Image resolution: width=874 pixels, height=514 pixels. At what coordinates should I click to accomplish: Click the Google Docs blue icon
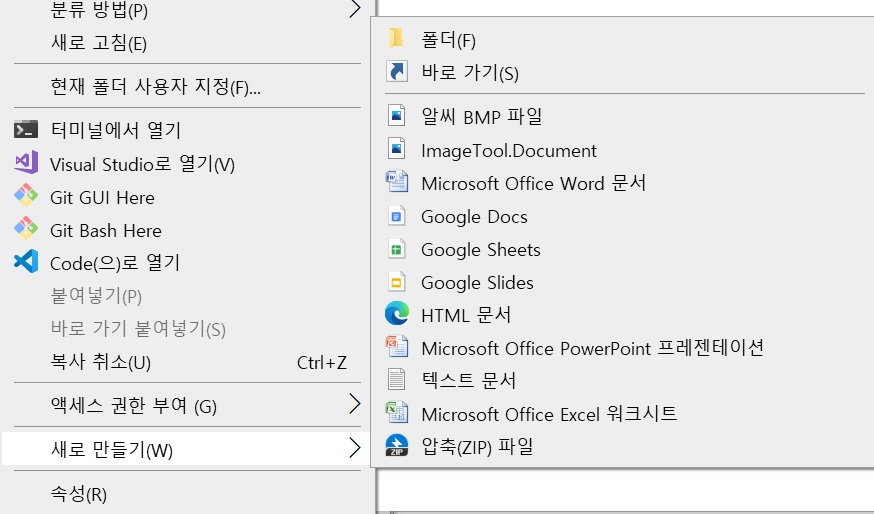click(396, 216)
